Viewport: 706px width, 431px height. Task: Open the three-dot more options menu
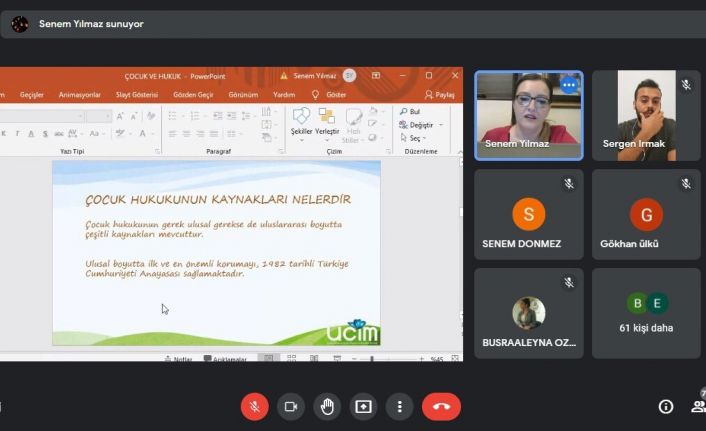[x=399, y=406]
